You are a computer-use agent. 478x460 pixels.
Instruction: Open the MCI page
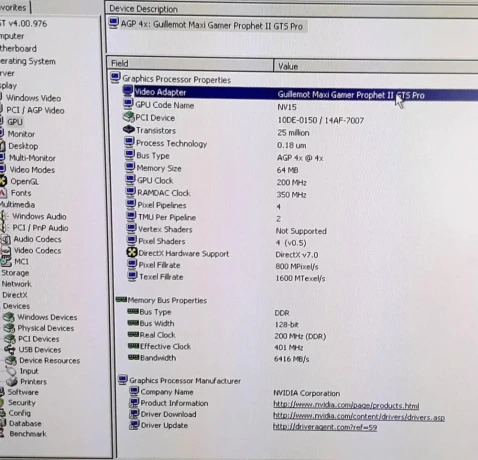click(21, 262)
